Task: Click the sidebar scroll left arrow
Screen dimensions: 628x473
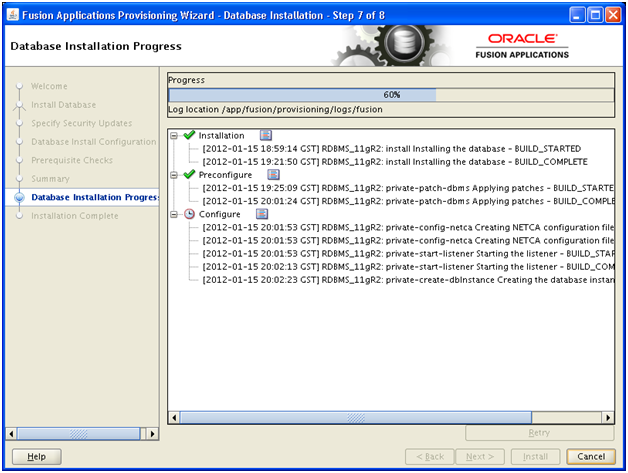Action: 11,434
